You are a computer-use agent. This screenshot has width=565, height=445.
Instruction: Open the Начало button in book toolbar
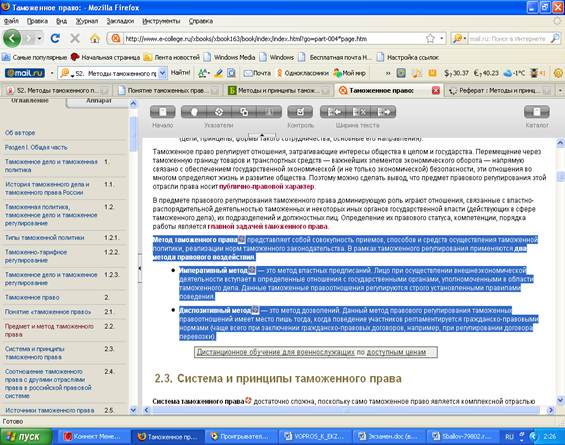[x=163, y=112]
